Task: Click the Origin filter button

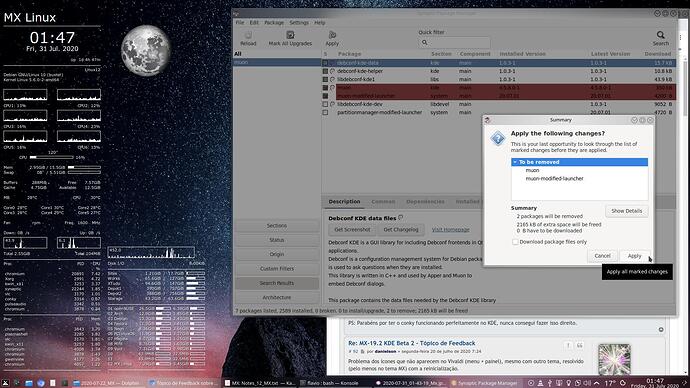Action: [276, 254]
